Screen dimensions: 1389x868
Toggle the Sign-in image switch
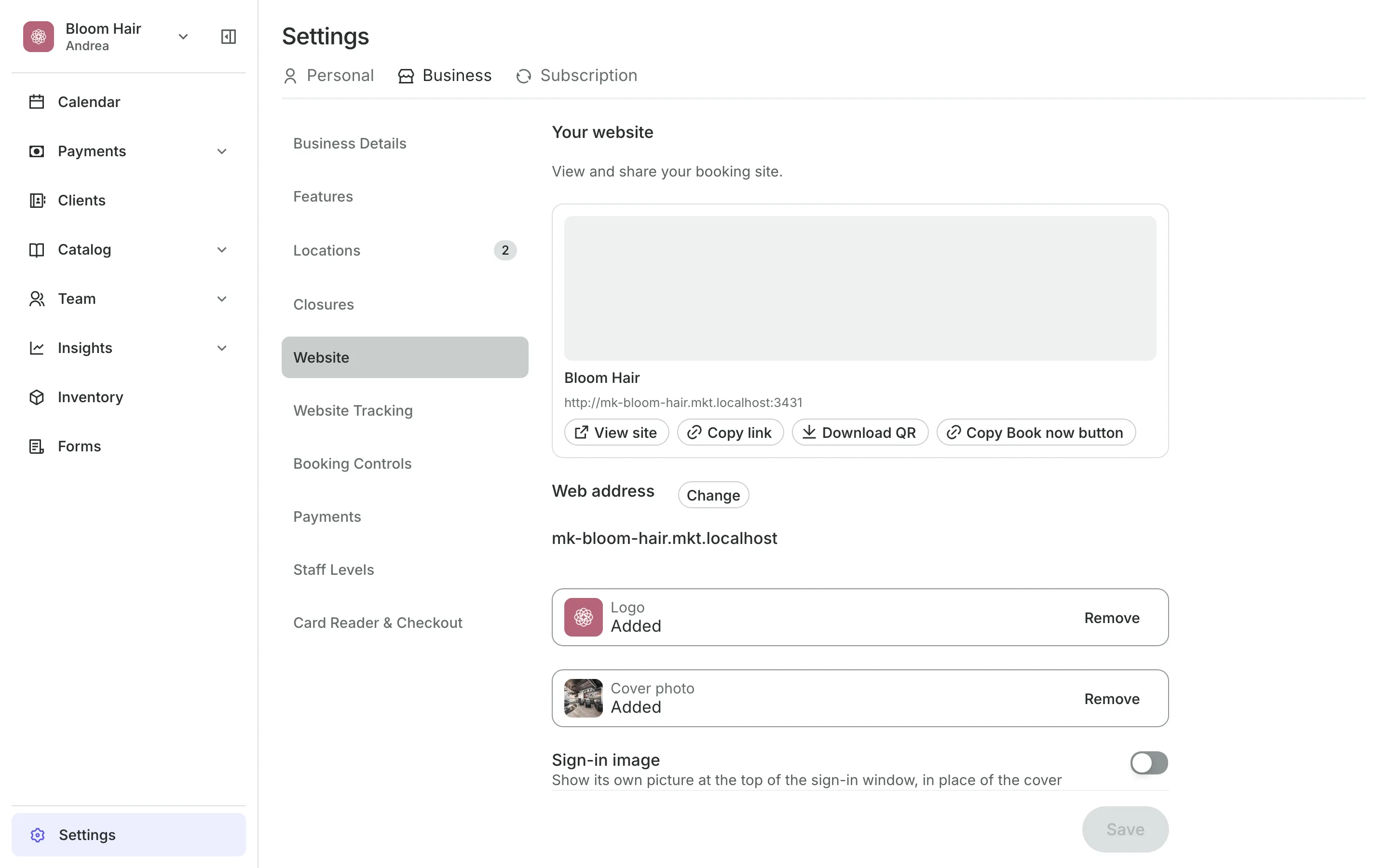tap(1149, 763)
